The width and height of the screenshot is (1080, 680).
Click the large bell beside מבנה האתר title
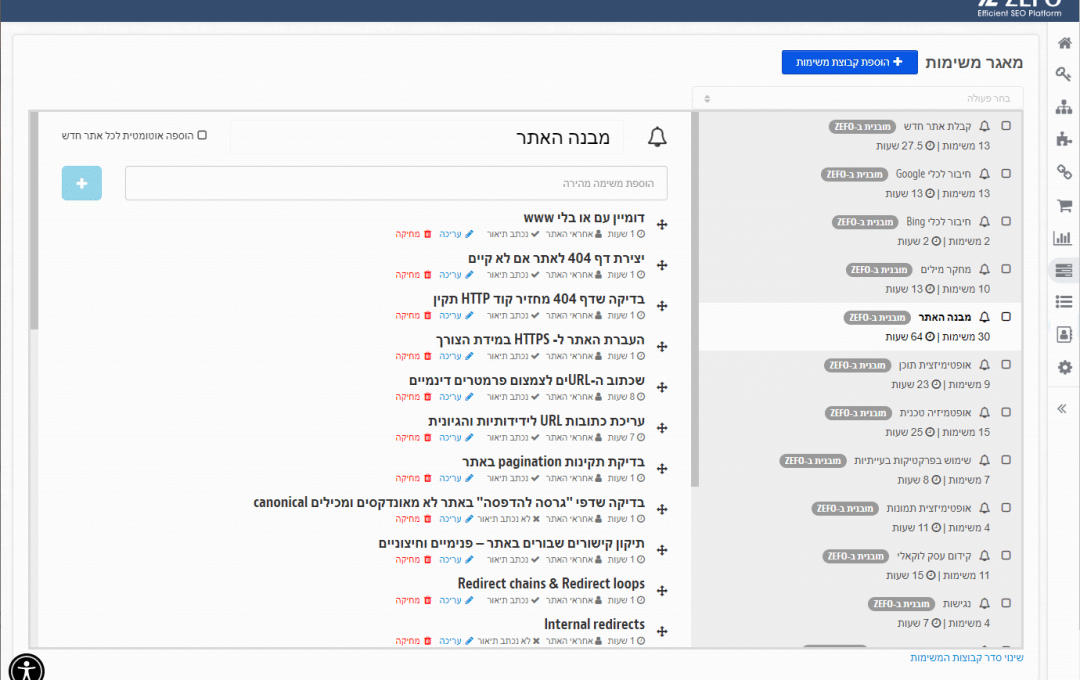coord(657,136)
